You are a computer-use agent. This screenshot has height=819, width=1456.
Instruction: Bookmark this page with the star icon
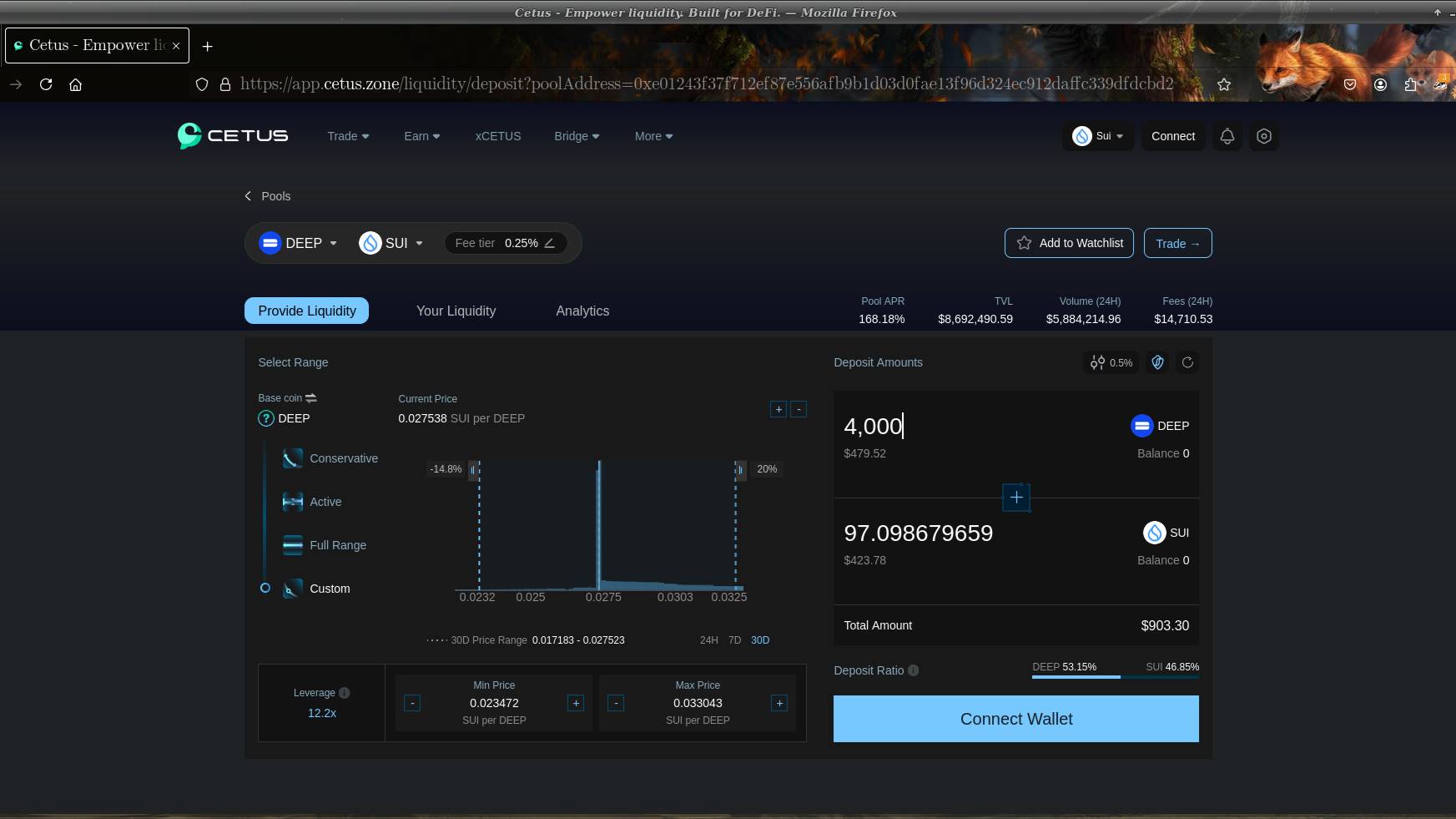[x=1224, y=84]
